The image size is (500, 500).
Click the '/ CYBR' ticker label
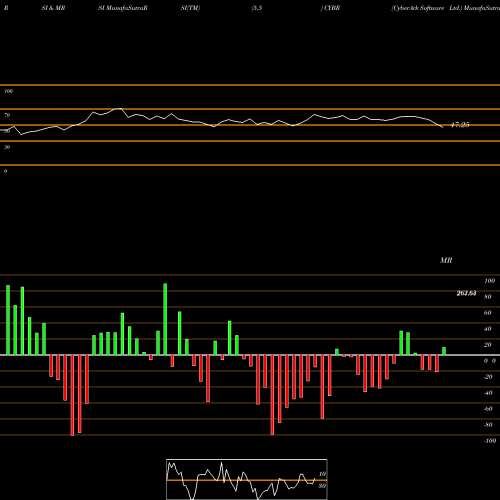[x=330, y=8]
